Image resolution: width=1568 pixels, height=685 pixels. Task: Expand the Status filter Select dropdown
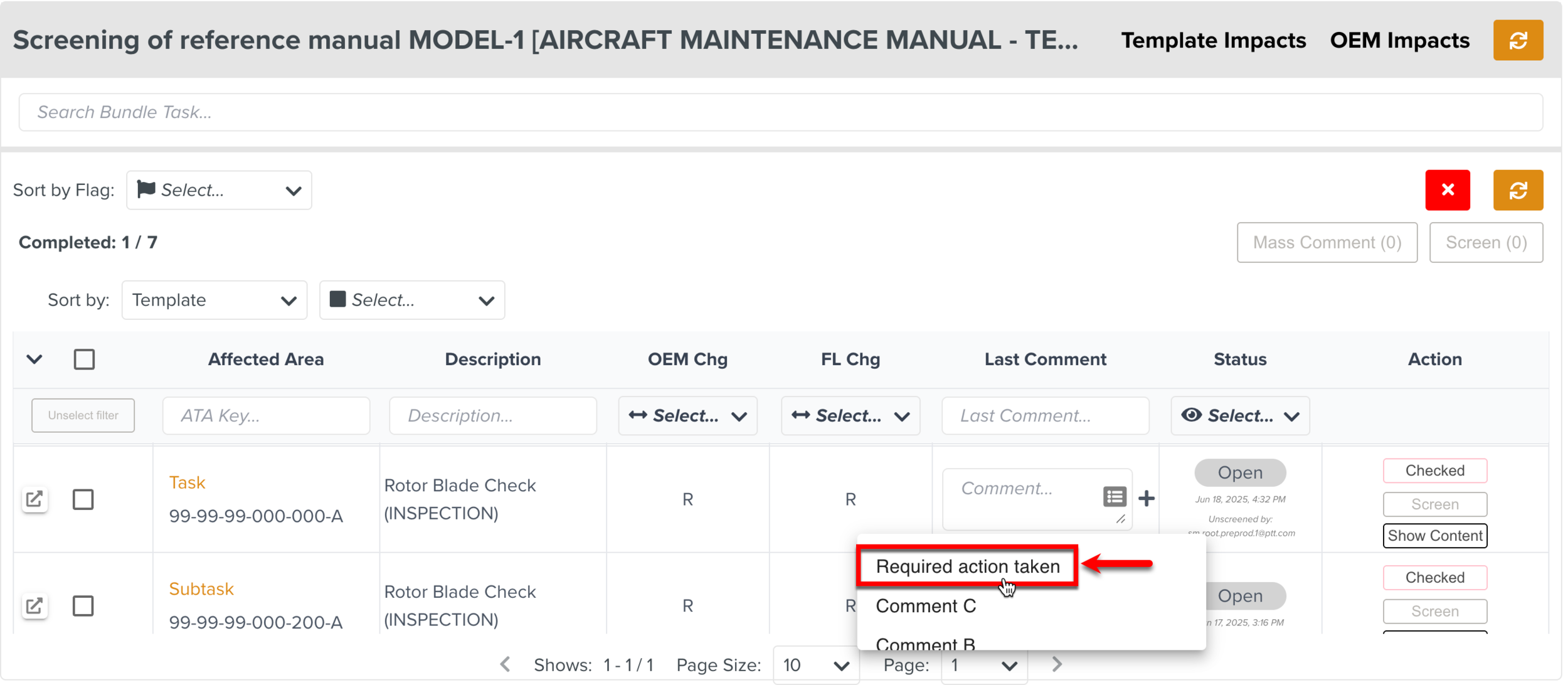(x=1239, y=415)
